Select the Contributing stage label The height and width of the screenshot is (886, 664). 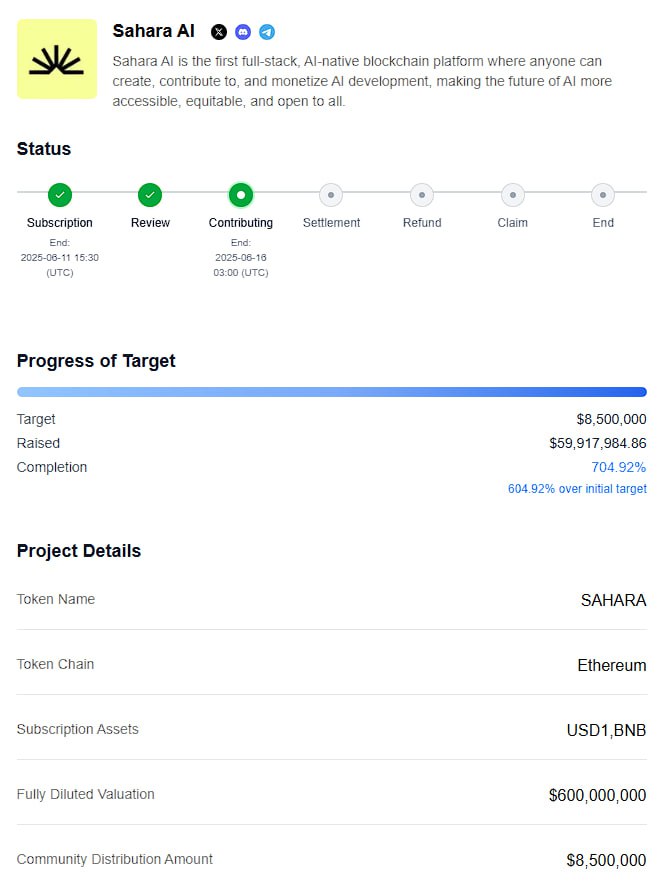click(x=241, y=223)
